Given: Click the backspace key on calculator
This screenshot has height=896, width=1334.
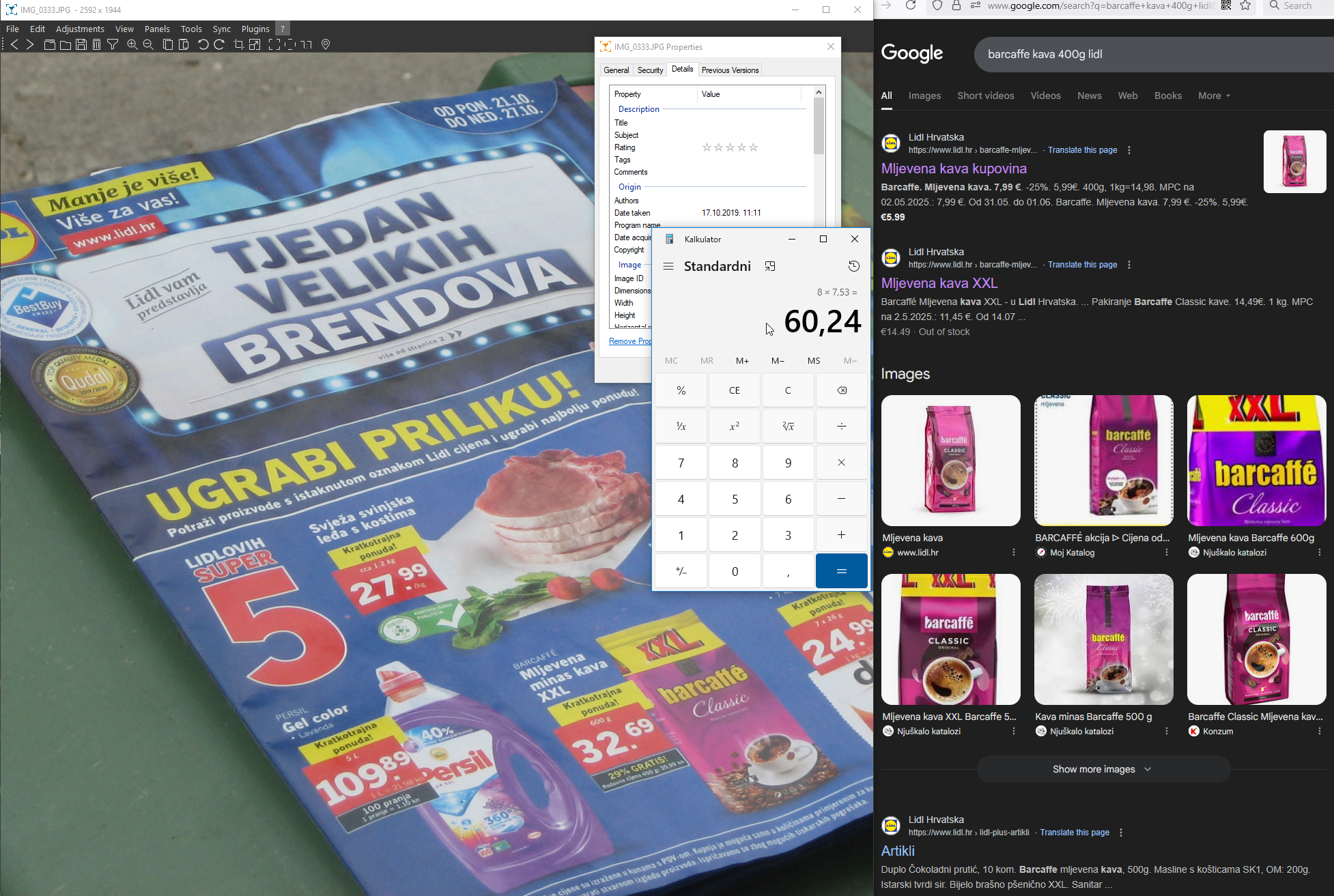Looking at the screenshot, I should tap(842, 390).
